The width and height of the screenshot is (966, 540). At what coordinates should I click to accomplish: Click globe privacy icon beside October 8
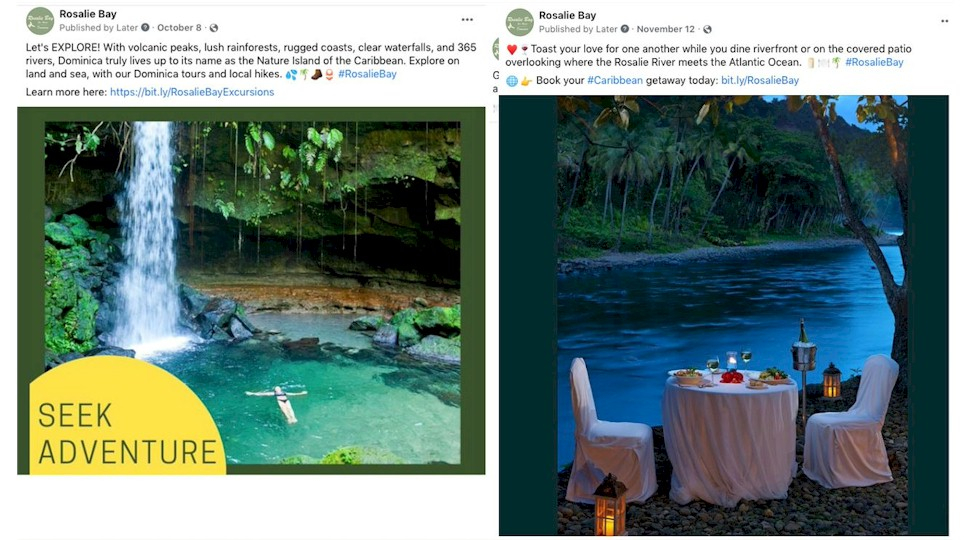214,28
